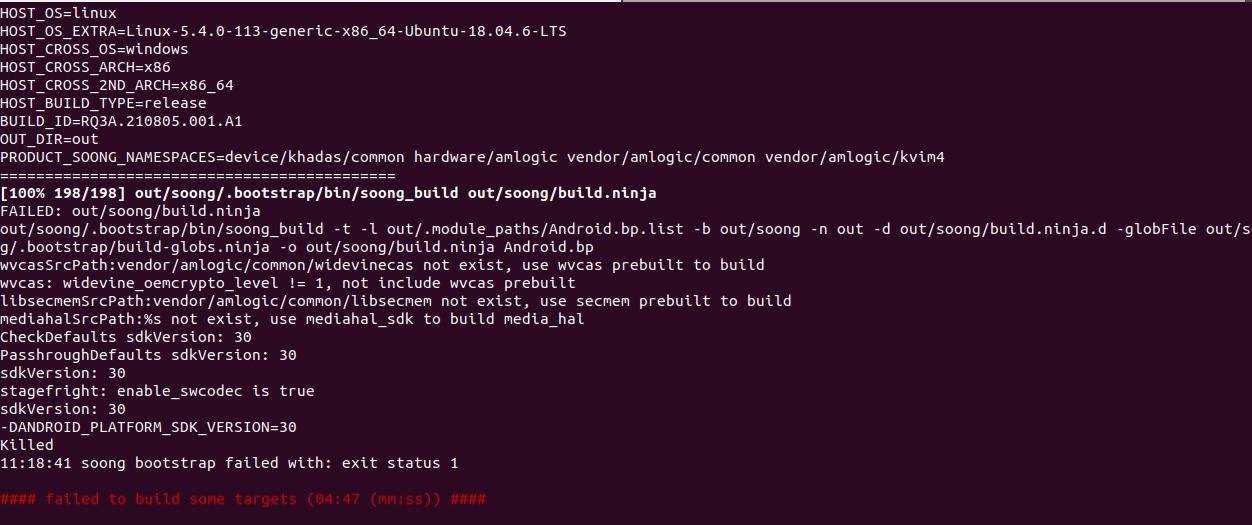The image size is (1252, 525).
Task: Click the 'OUT_DIR=out' line
Action: 49,139
